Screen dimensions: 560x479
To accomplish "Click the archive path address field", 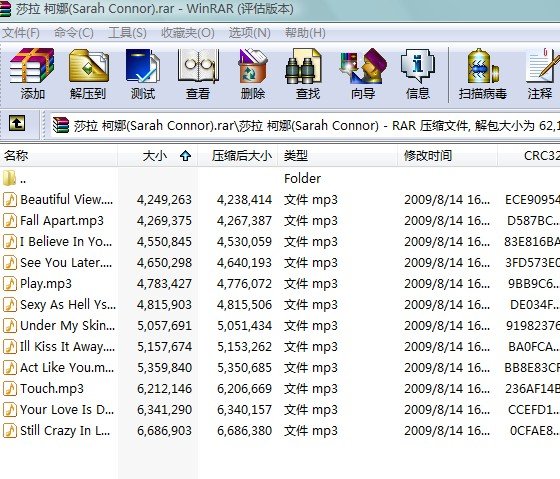I will [x=305, y=125].
